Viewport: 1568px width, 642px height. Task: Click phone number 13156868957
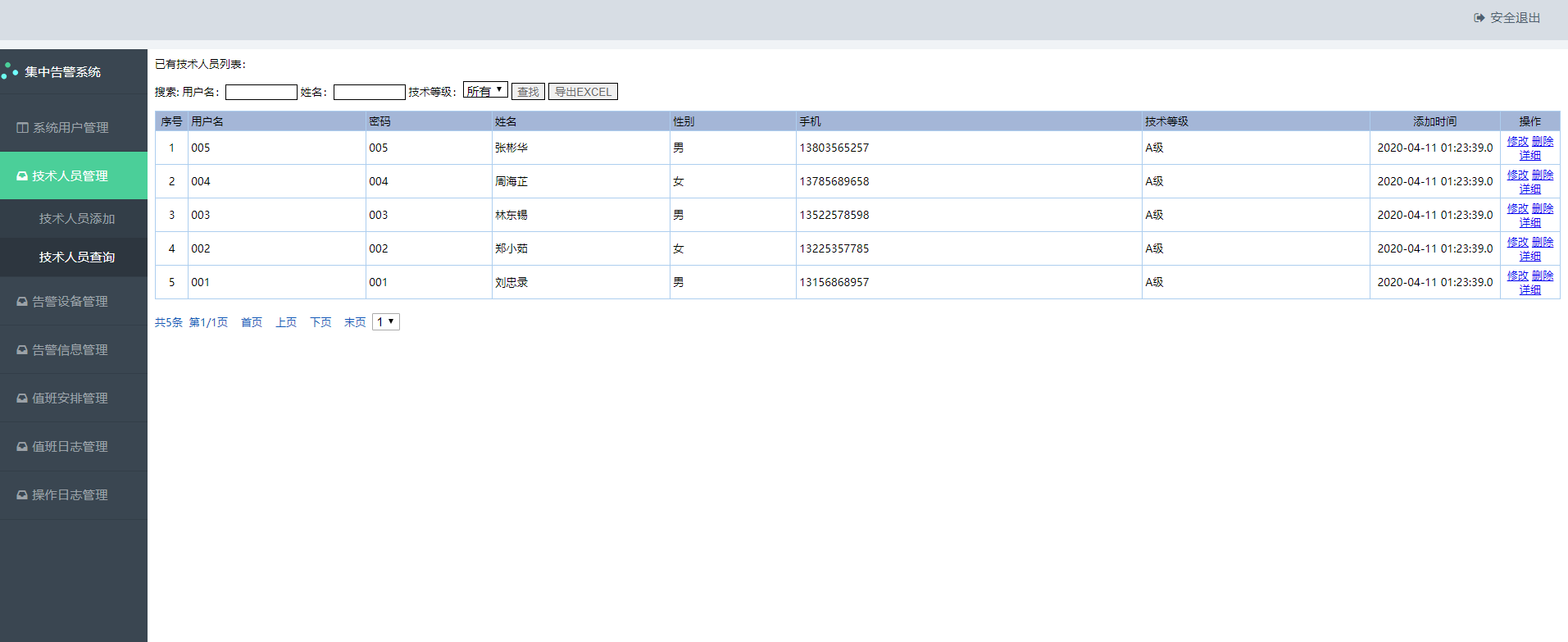coord(834,282)
